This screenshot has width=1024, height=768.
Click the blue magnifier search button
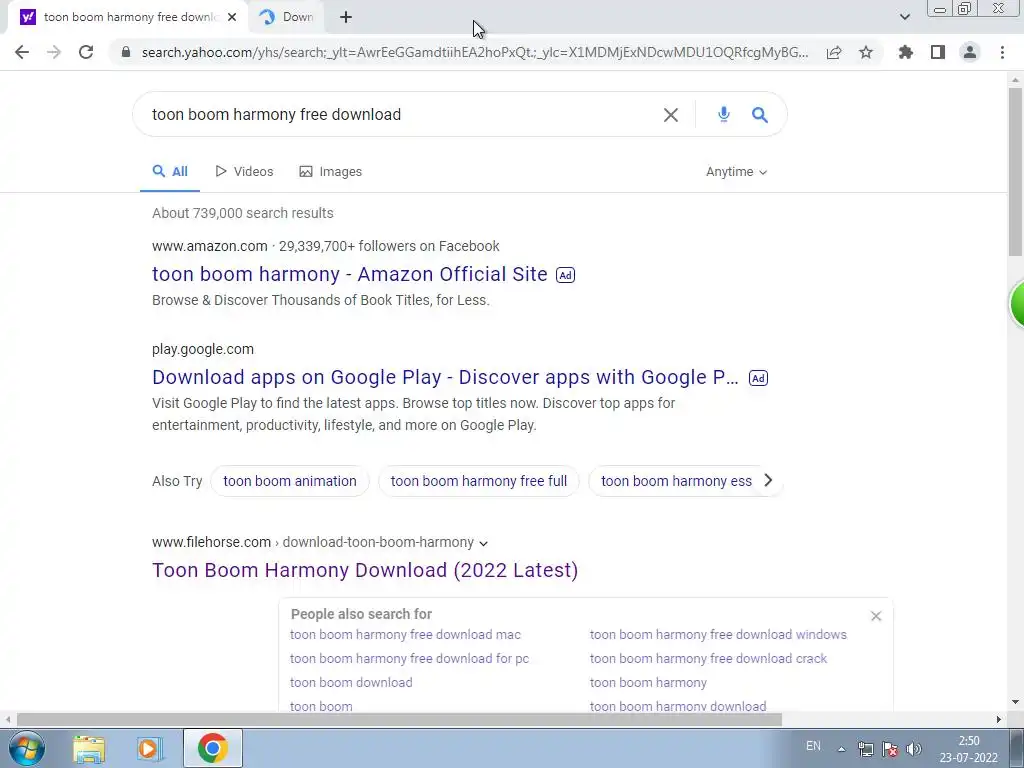(x=760, y=115)
